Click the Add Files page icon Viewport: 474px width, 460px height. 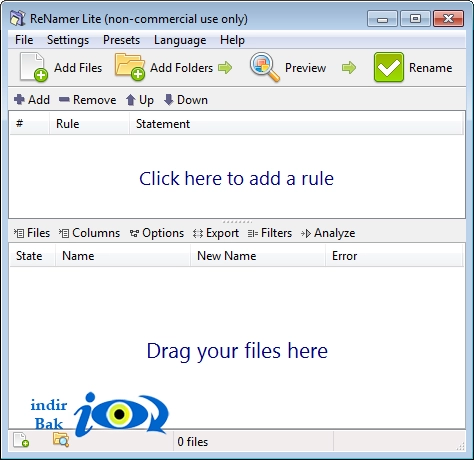coord(34,67)
